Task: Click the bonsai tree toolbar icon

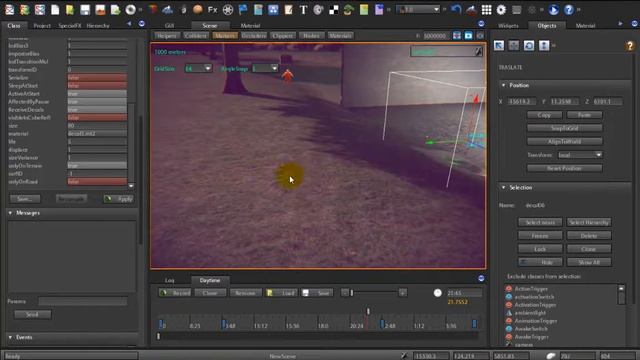Action: 348,10
